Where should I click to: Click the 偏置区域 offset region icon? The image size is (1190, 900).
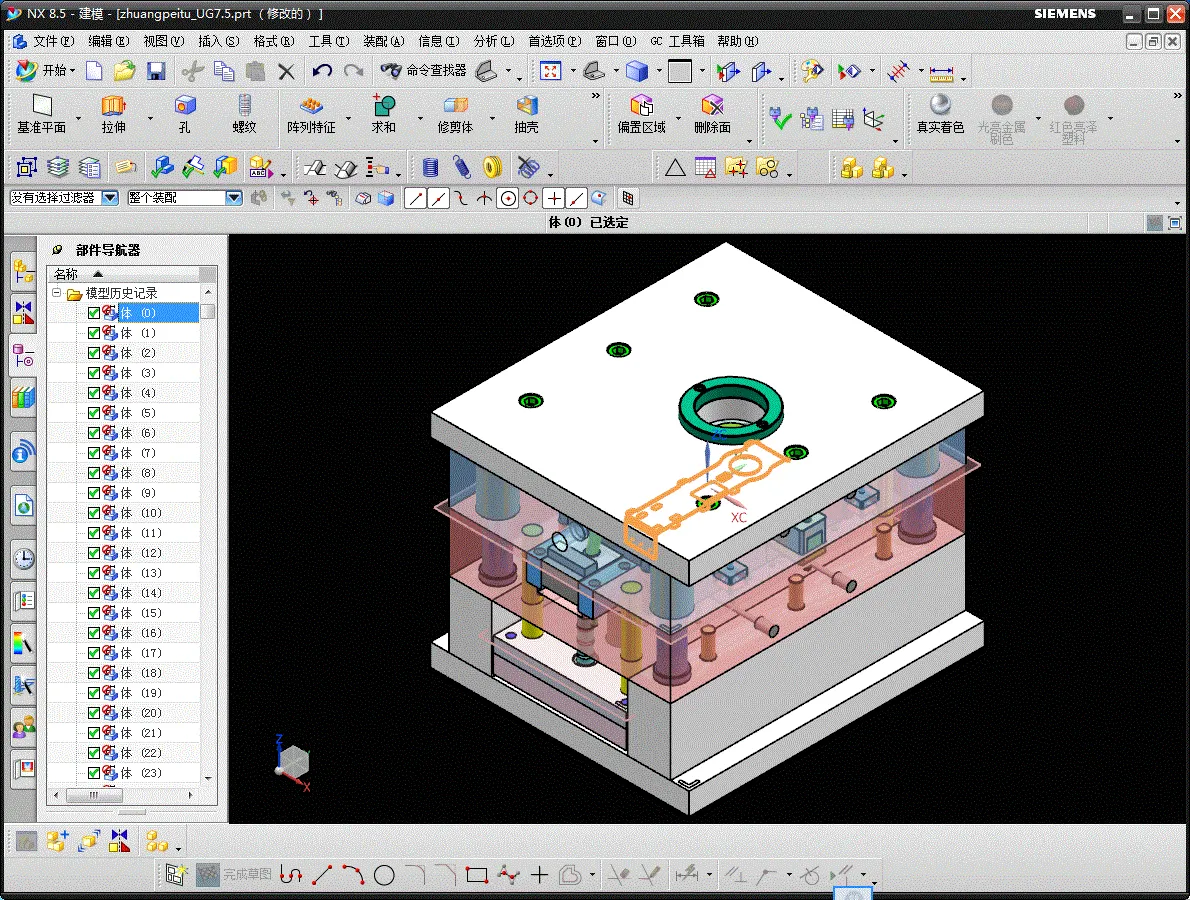tap(641, 114)
